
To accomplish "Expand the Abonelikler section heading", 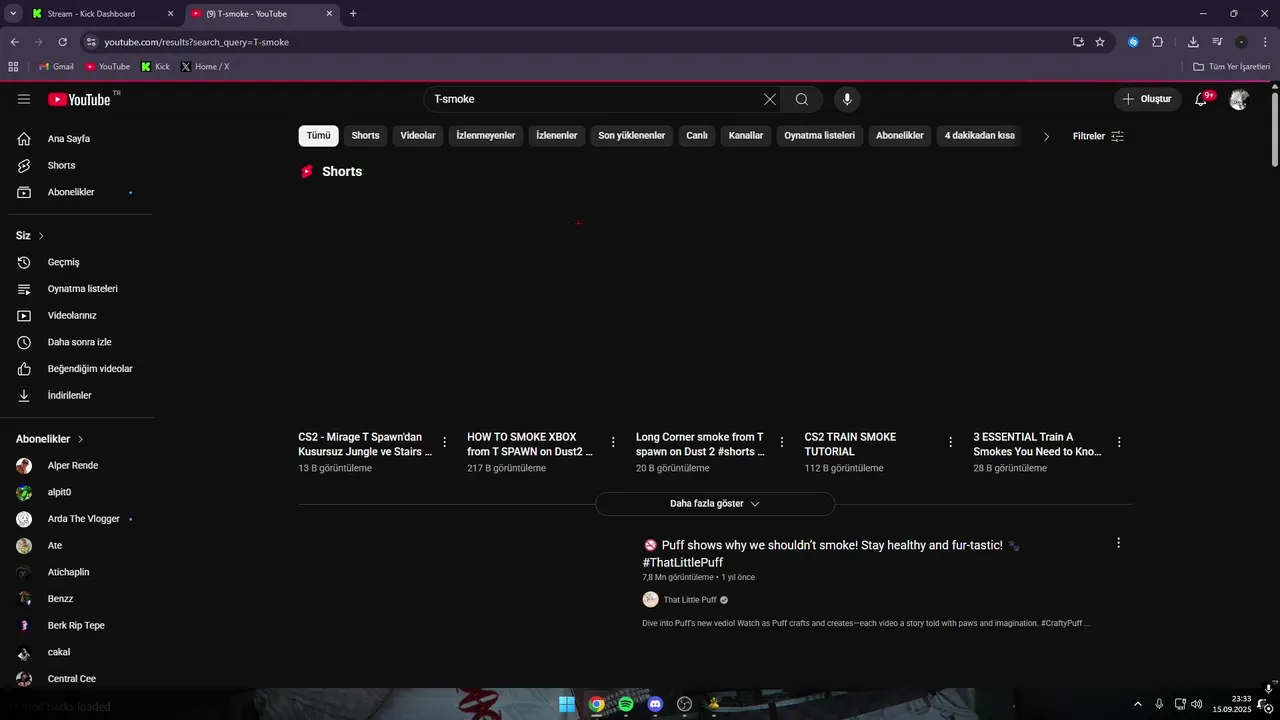I will pos(50,439).
